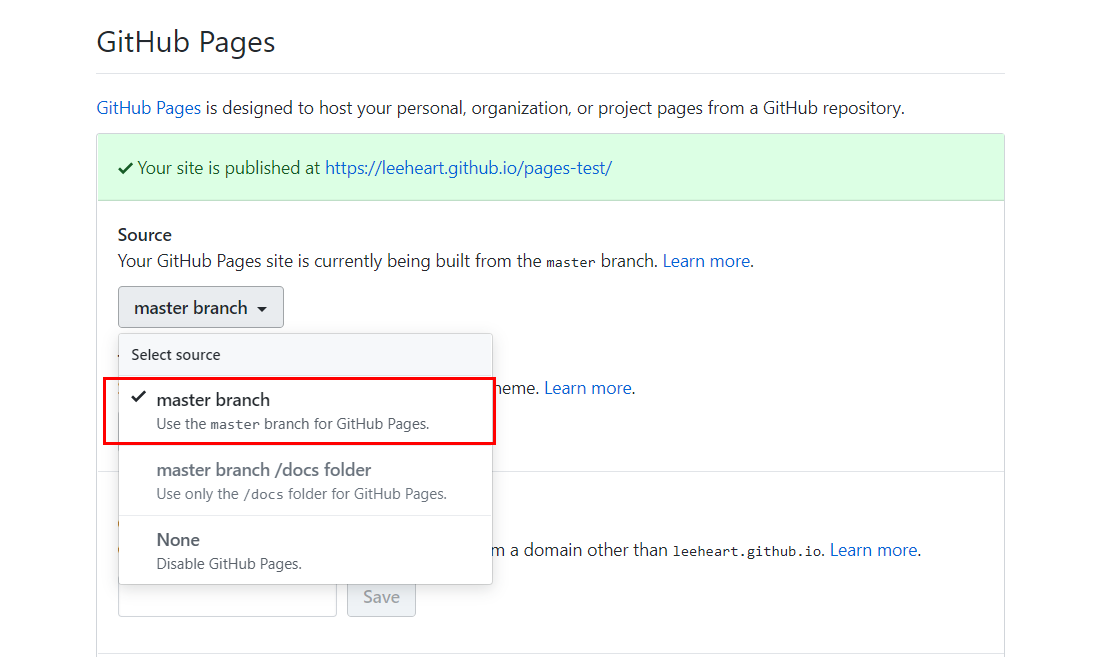The height and width of the screenshot is (657, 1103).
Task: Click Learn more next to the theme text
Action: click(x=588, y=388)
